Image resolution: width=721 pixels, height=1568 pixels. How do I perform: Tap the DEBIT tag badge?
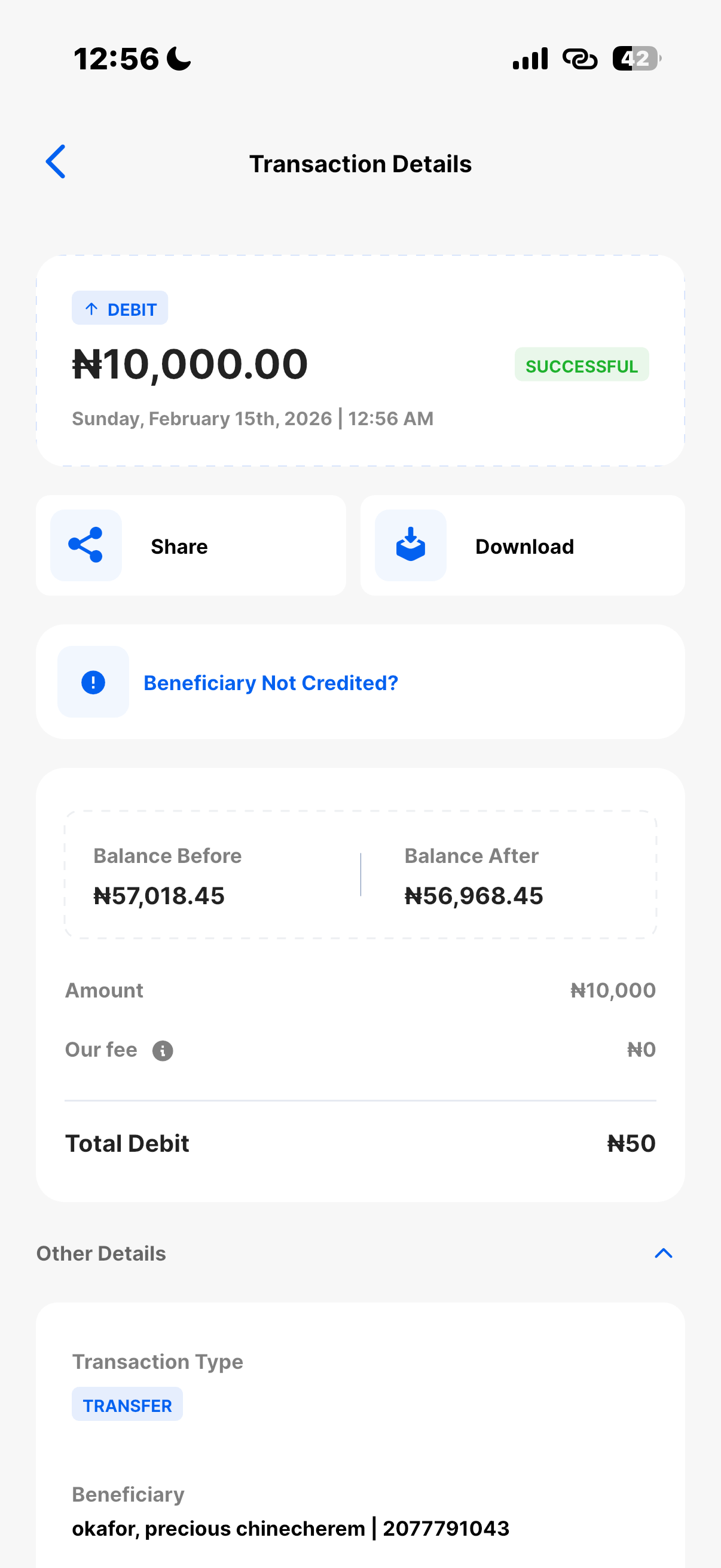point(120,309)
